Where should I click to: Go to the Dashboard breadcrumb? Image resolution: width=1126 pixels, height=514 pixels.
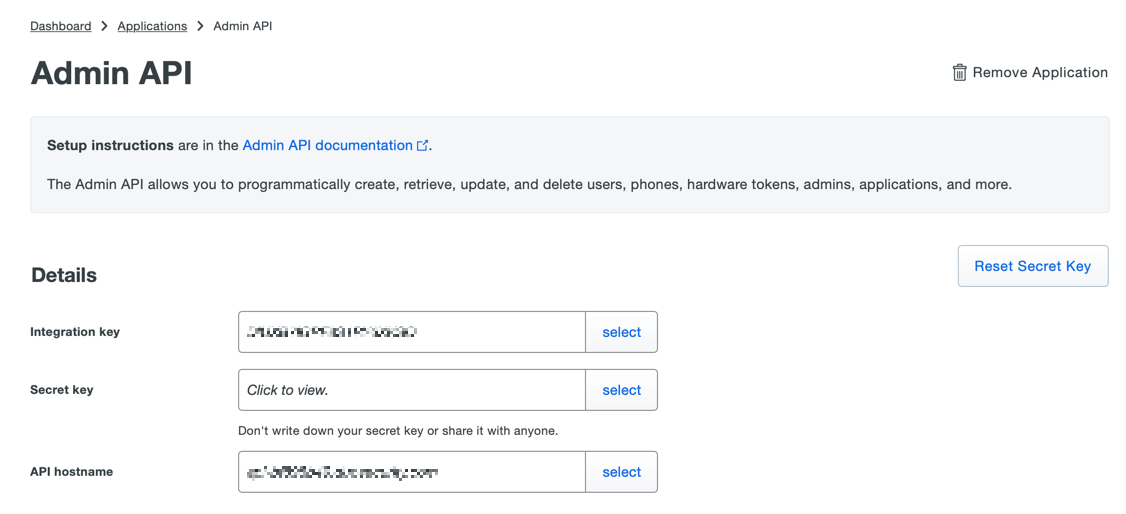tap(60, 26)
